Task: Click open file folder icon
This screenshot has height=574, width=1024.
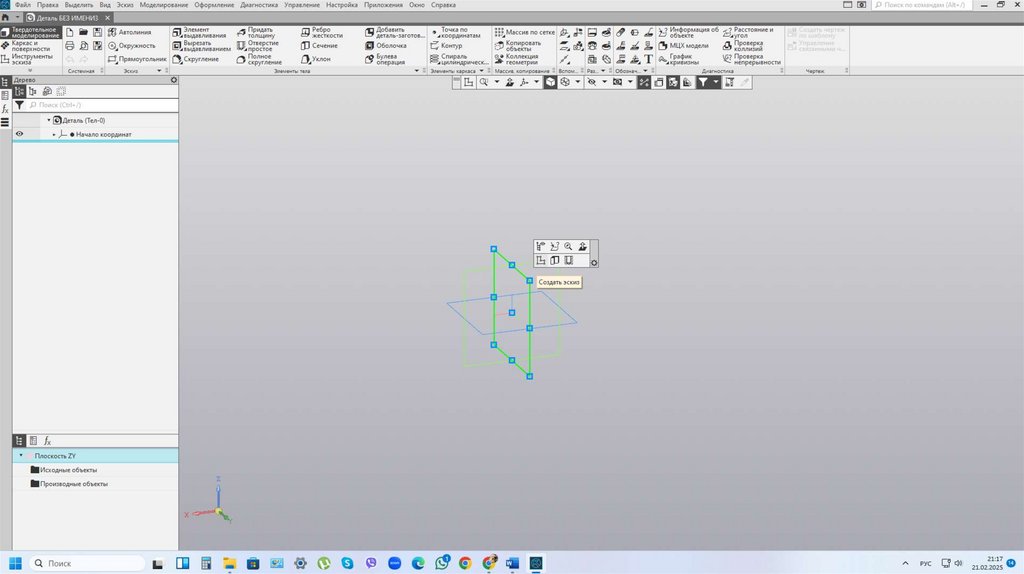Action: pyautogui.click(x=84, y=32)
